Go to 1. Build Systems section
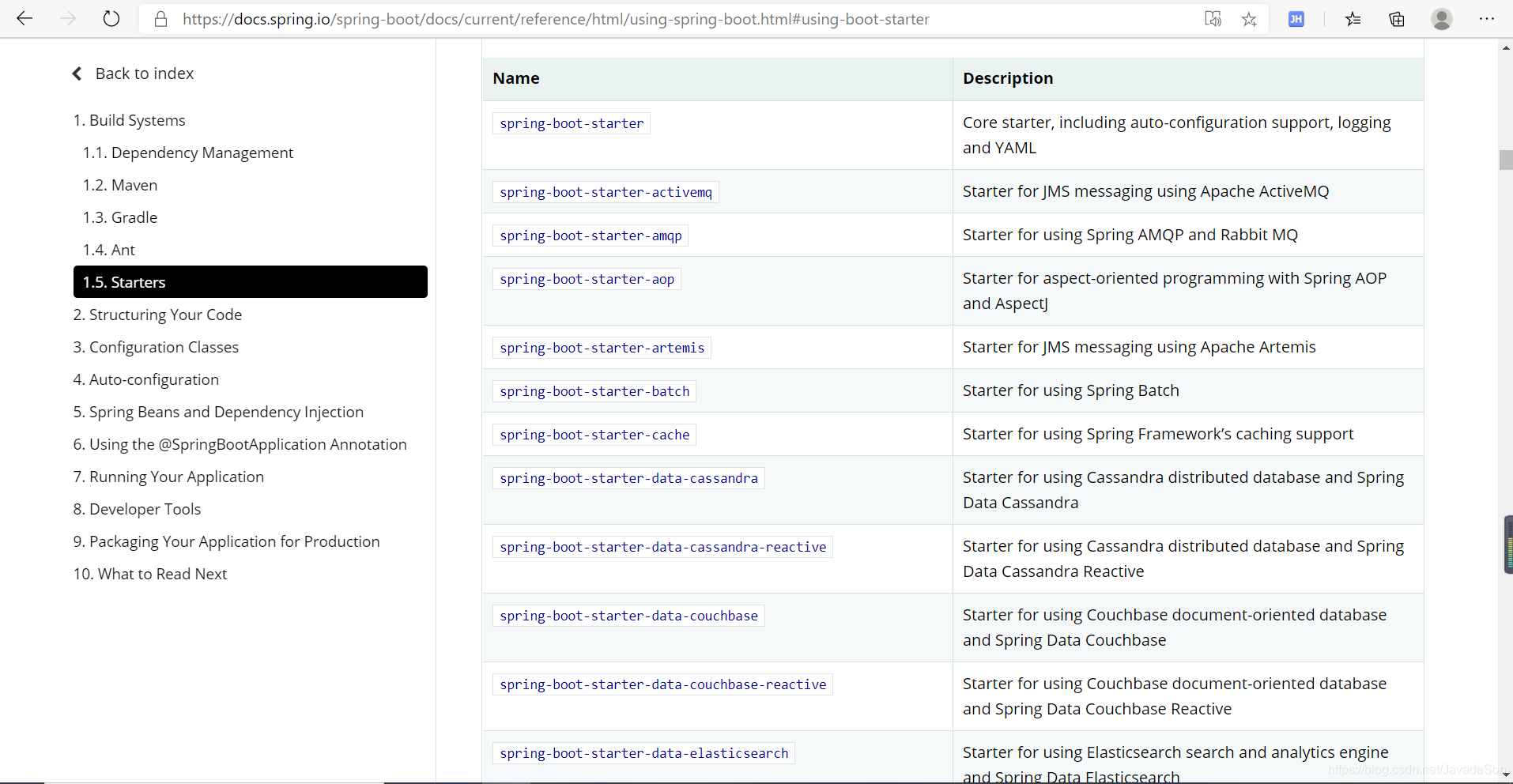Screen dimensions: 1513x784 click(x=130, y=120)
